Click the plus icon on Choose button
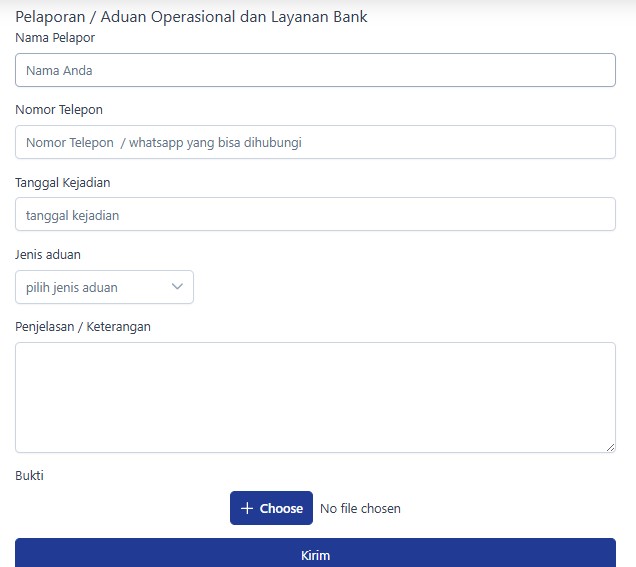 (x=247, y=508)
